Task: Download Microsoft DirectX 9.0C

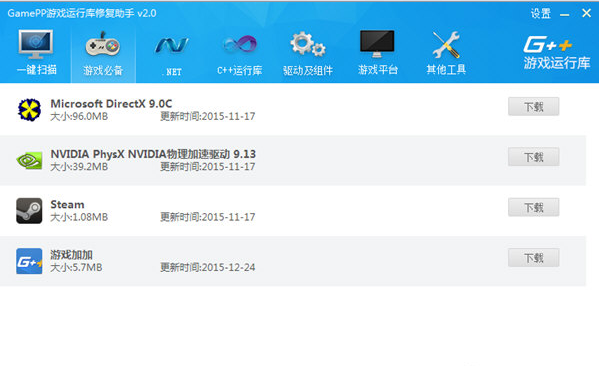Action: [533, 106]
